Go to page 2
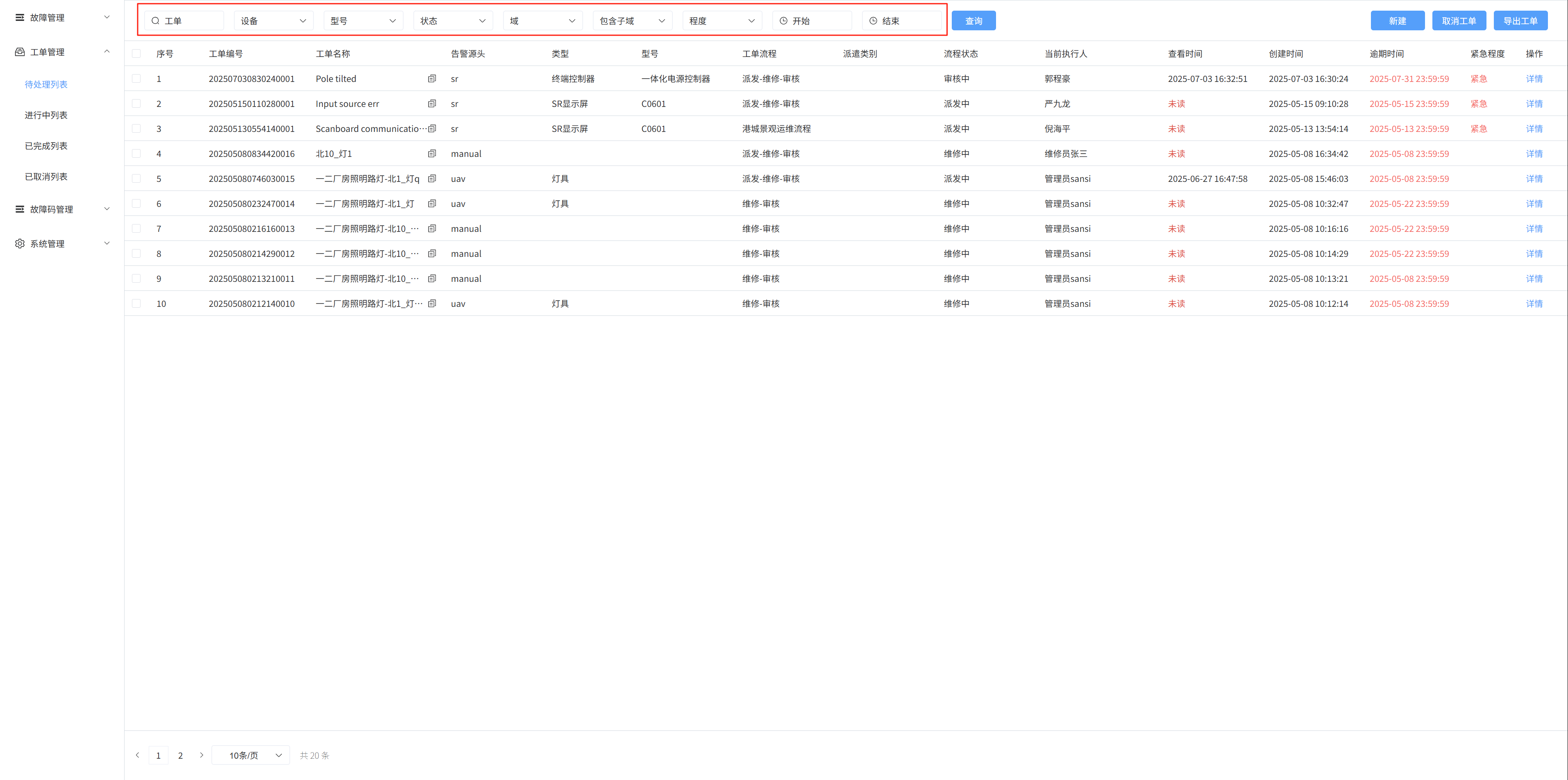 tap(180, 755)
